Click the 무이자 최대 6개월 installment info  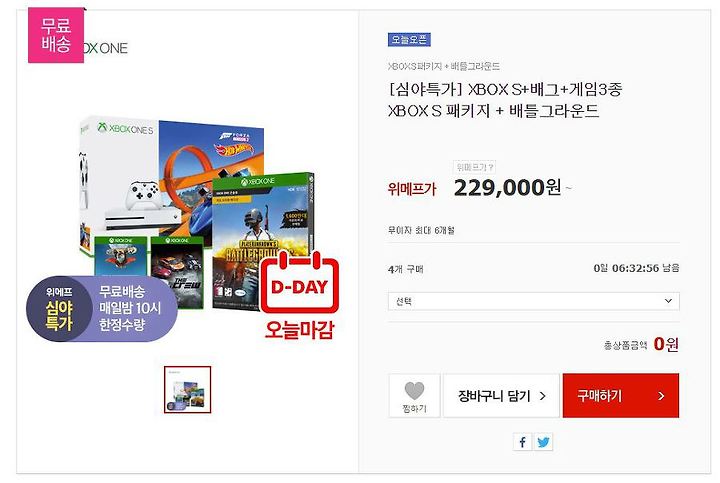pos(421,230)
